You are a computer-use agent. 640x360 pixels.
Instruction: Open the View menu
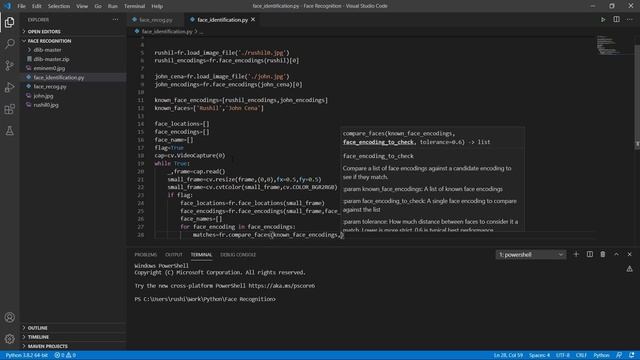82,6
